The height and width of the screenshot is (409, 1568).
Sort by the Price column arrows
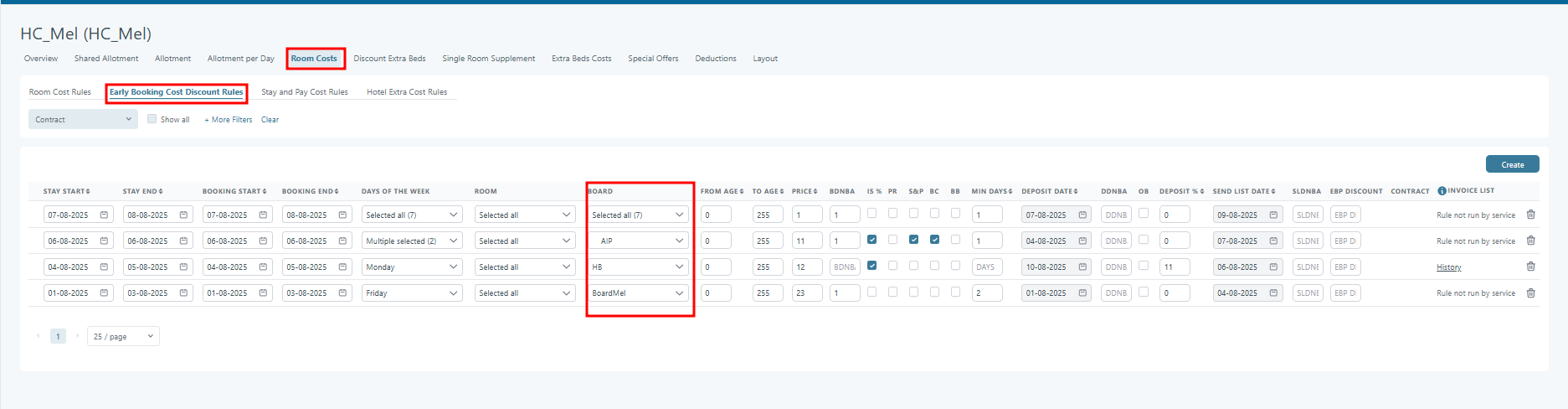tap(815, 192)
